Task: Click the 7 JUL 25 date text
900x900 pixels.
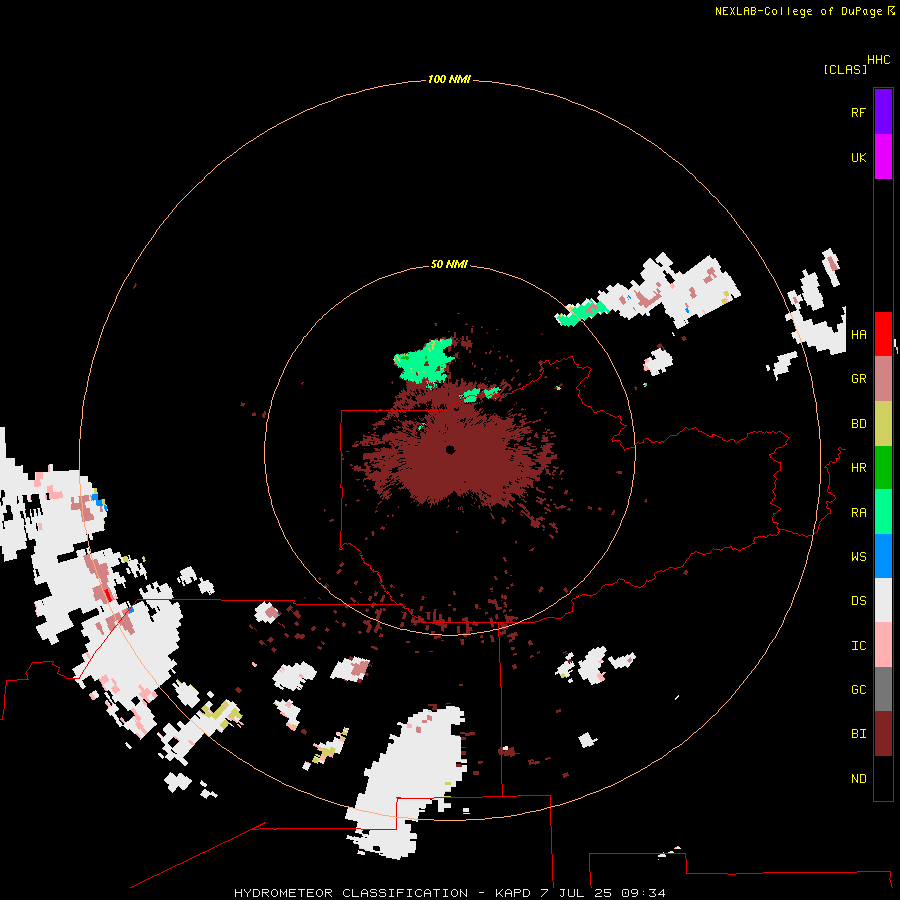Action: [576, 893]
